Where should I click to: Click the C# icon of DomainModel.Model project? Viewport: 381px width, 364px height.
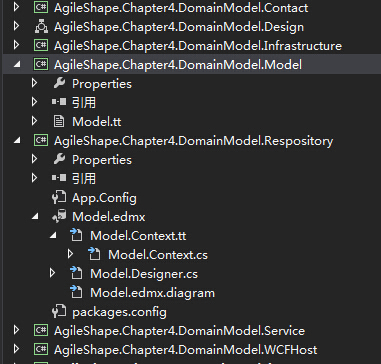[x=41, y=64]
